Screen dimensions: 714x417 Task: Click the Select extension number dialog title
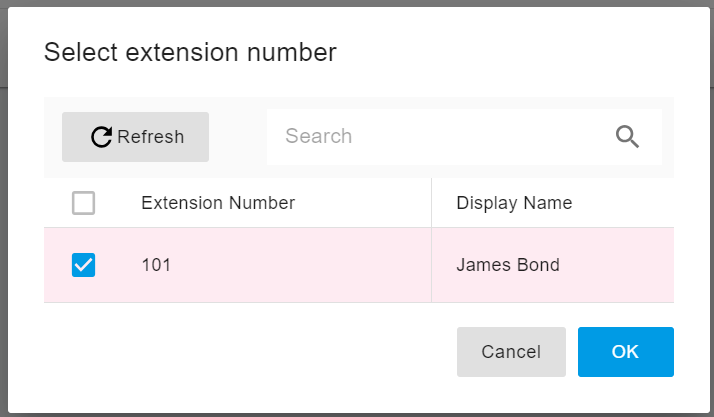pos(190,52)
